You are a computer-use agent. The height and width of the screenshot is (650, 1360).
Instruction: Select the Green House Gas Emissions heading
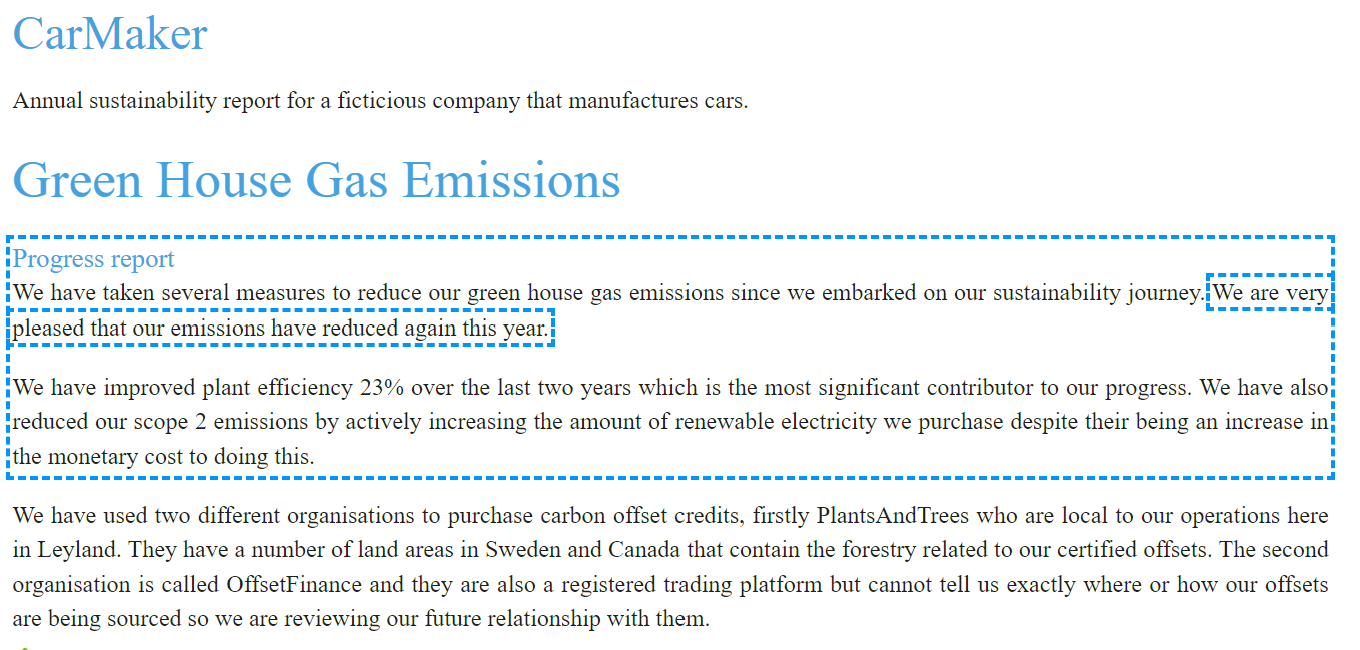coord(317,180)
